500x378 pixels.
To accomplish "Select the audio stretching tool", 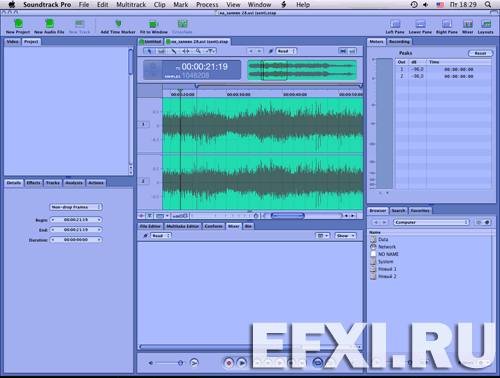I will [186, 51].
